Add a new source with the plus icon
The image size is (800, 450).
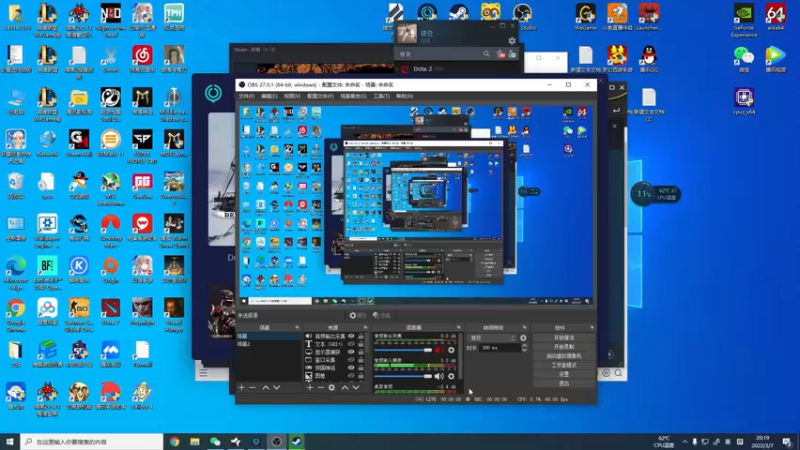click(x=310, y=388)
